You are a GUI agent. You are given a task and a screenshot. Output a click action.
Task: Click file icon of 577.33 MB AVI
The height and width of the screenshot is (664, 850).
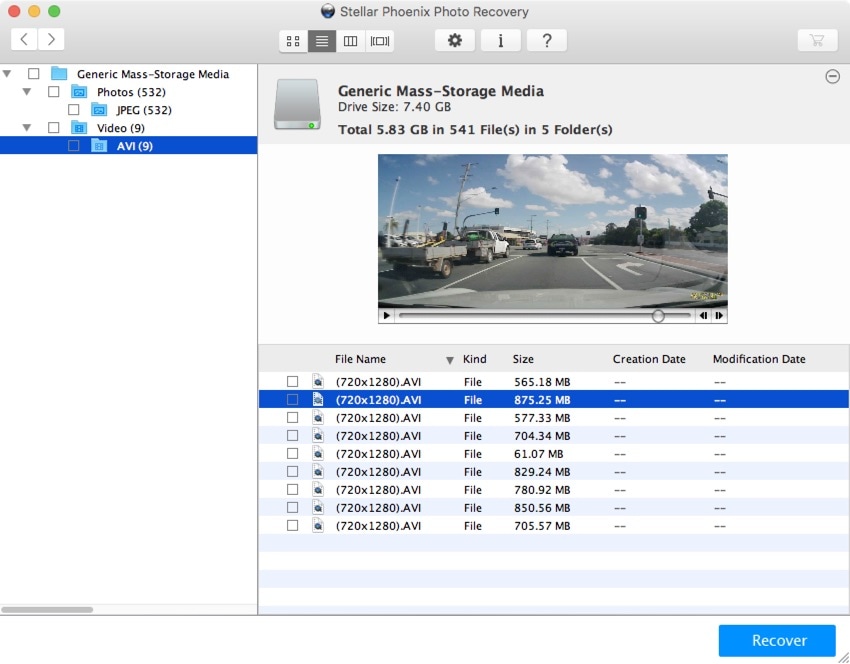[318, 418]
